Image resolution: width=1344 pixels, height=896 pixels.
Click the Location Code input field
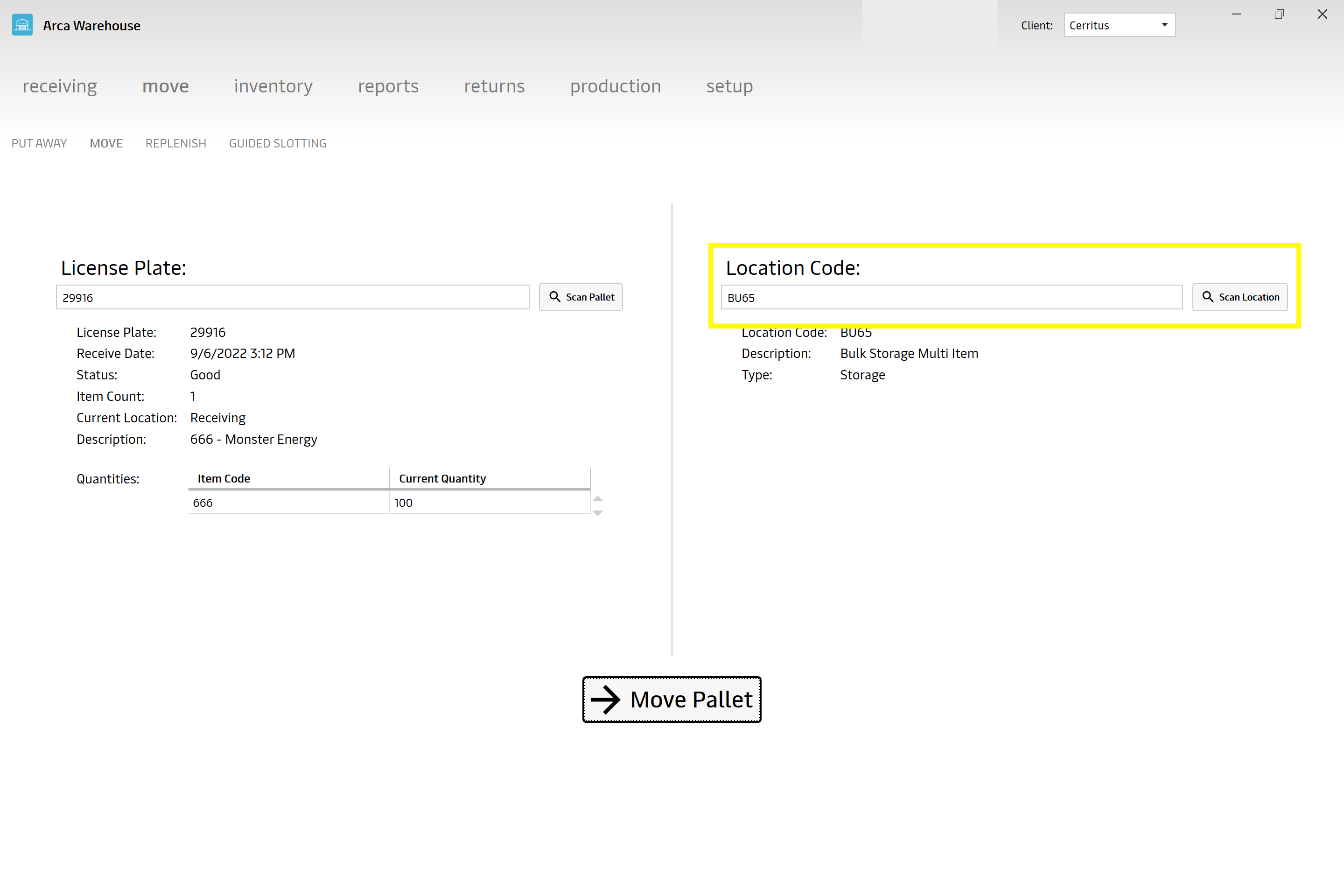point(952,297)
